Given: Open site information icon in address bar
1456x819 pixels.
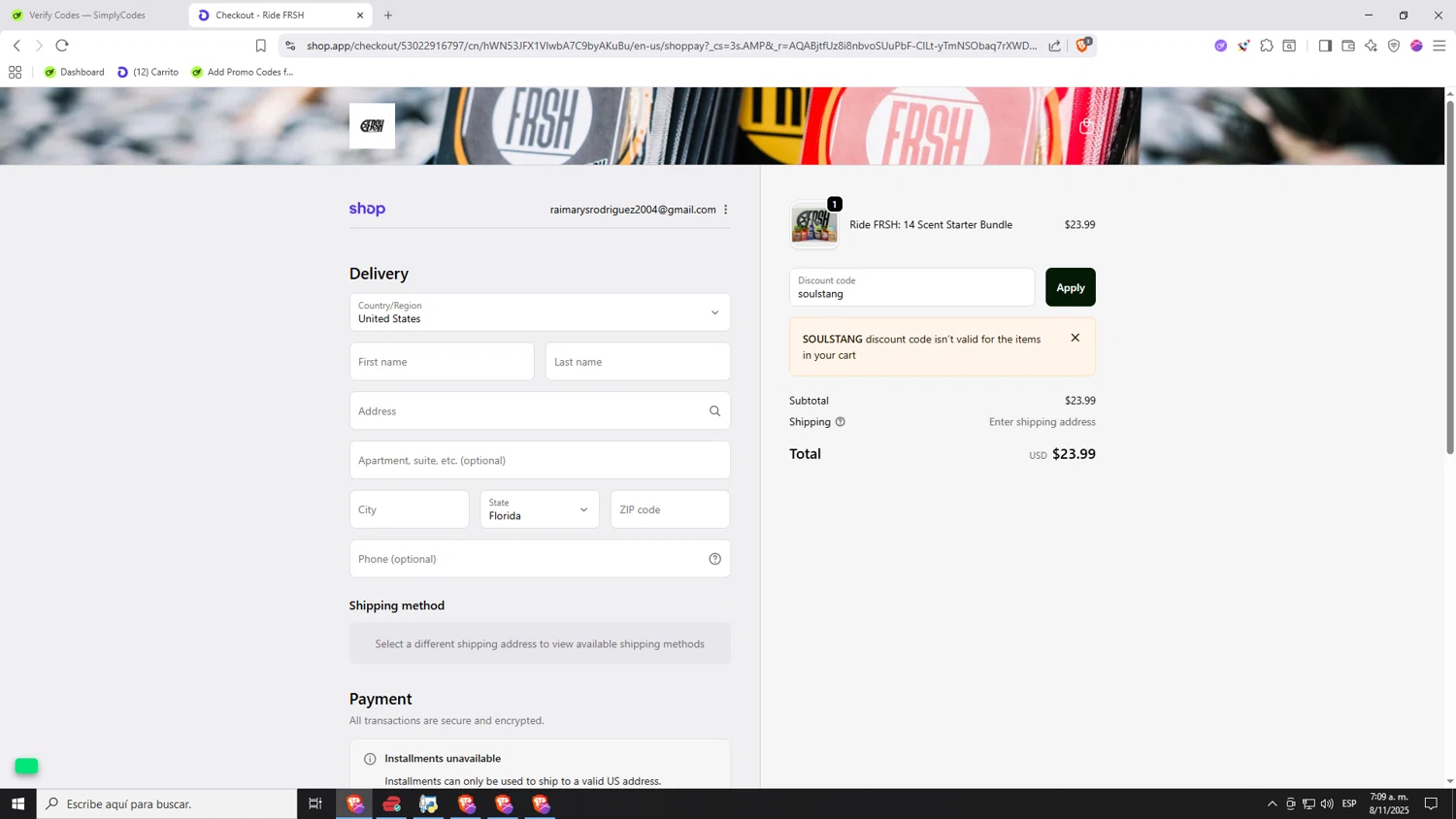Looking at the screenshot, I should [x=290, y=46].
